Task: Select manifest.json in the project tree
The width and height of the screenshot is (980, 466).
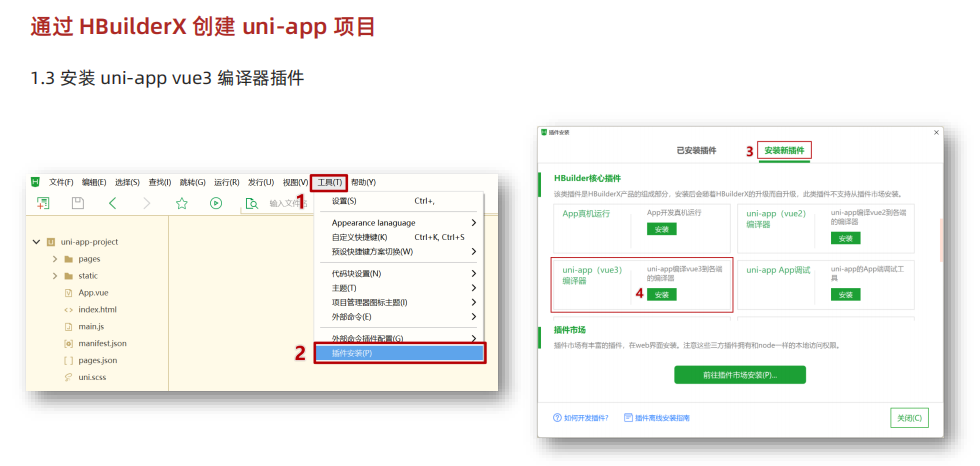Action: click(x=102, y=343)
